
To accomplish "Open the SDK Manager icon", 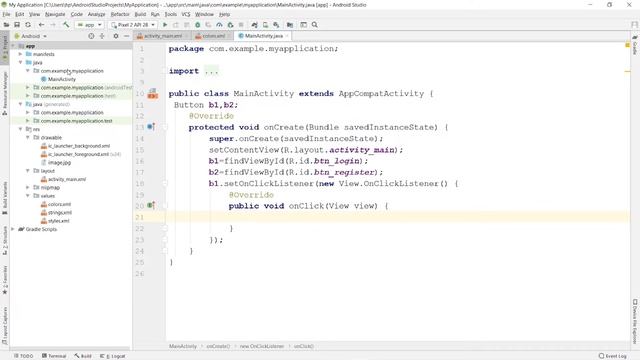I will [276, 25].
